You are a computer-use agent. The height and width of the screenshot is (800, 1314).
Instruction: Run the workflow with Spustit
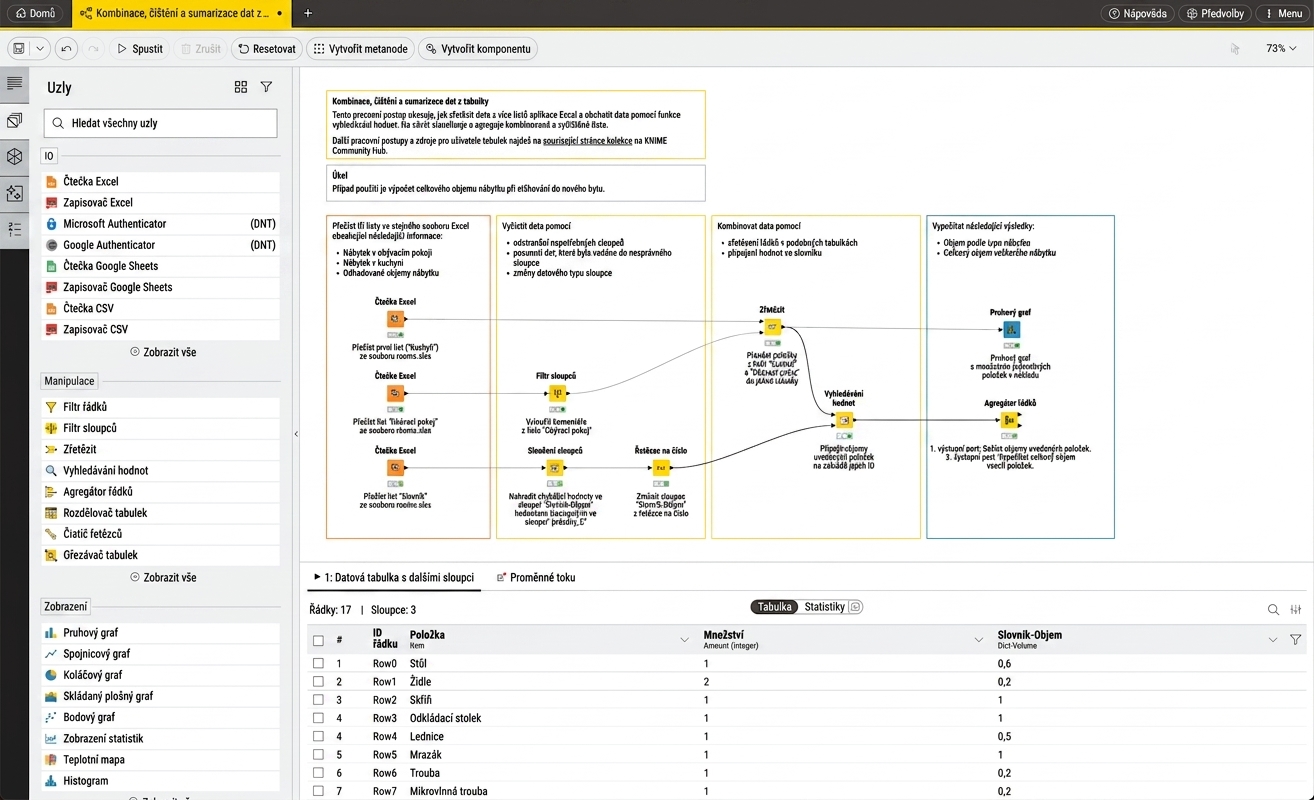coord(139,49)
